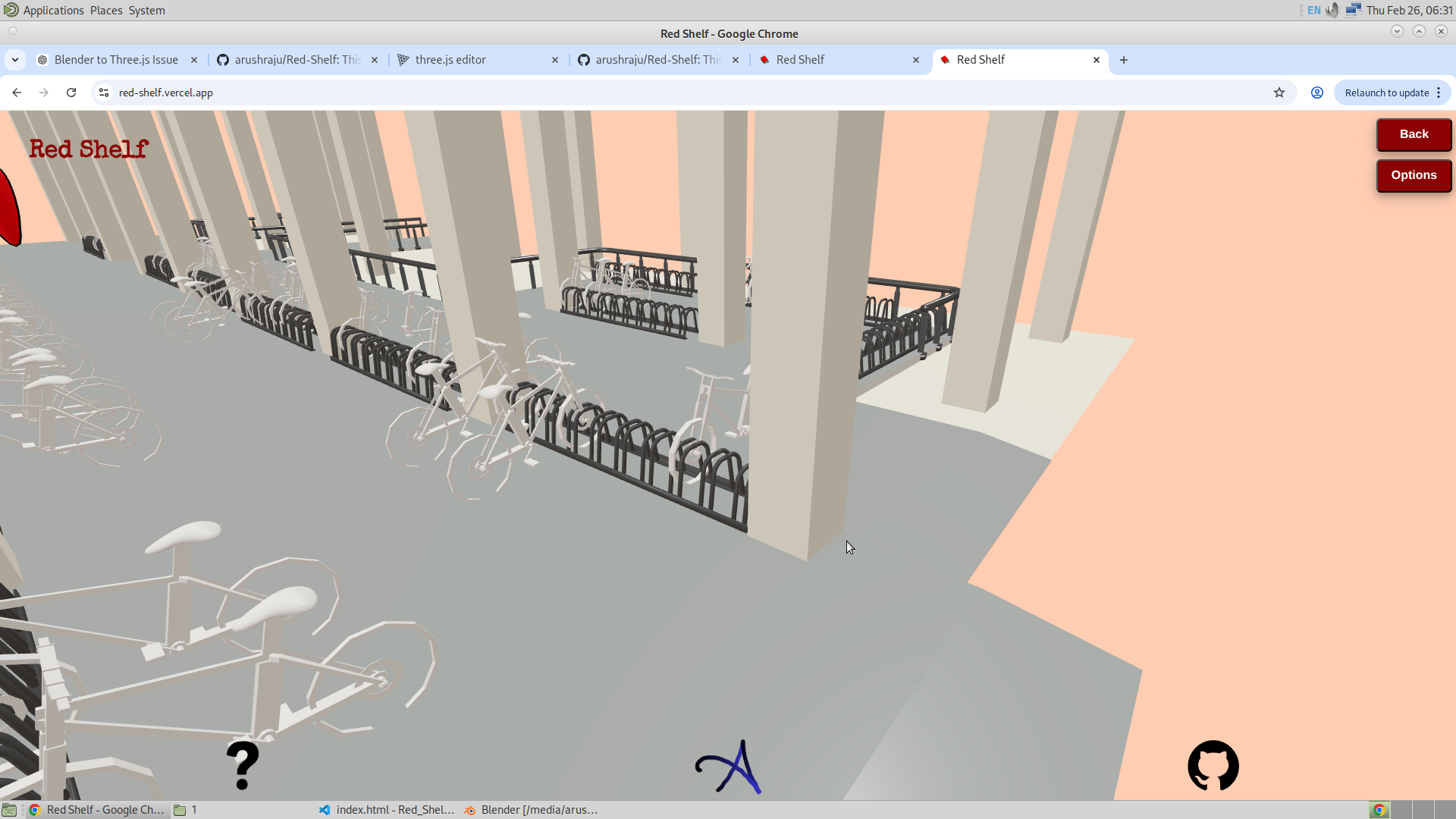
Task: Open the Options panel
Action: [x=1413, y=175]
